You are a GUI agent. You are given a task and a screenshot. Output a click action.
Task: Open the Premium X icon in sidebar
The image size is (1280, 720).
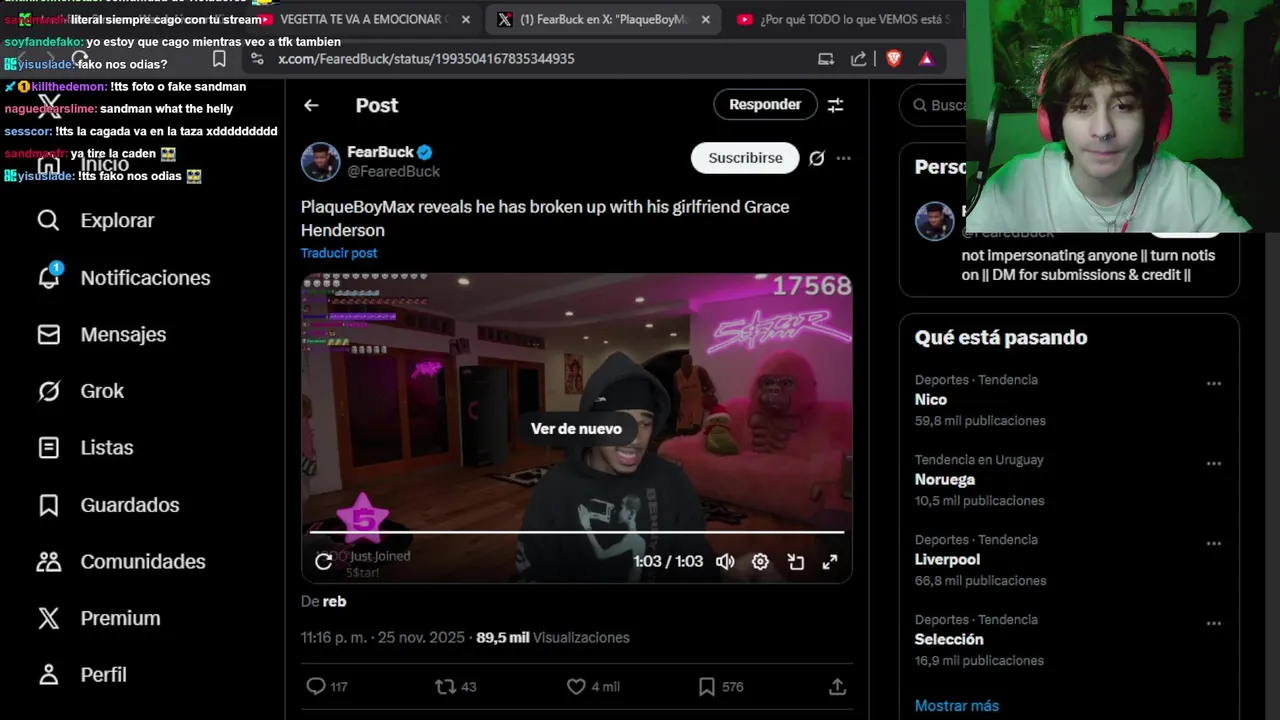tap(48, 618)
